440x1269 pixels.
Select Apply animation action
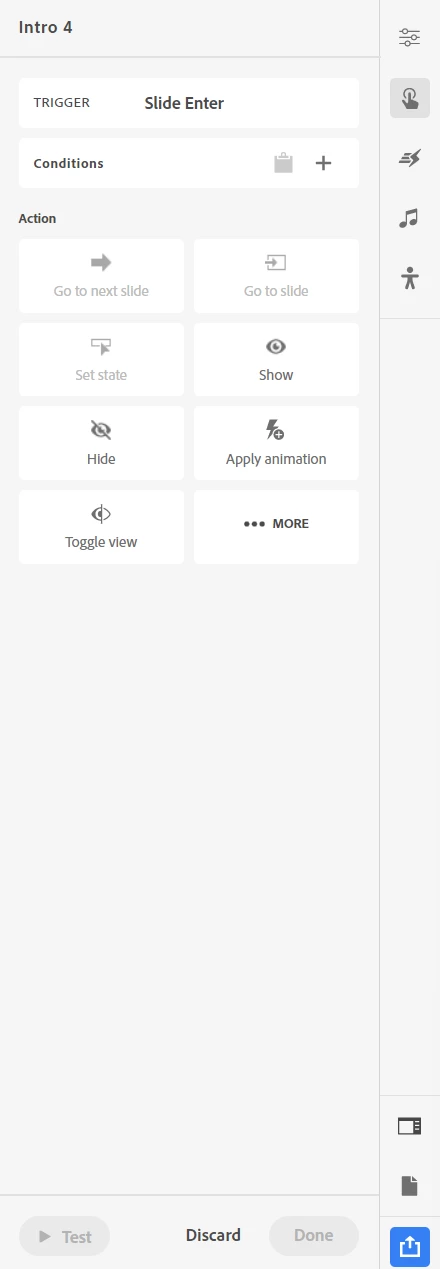276,444
